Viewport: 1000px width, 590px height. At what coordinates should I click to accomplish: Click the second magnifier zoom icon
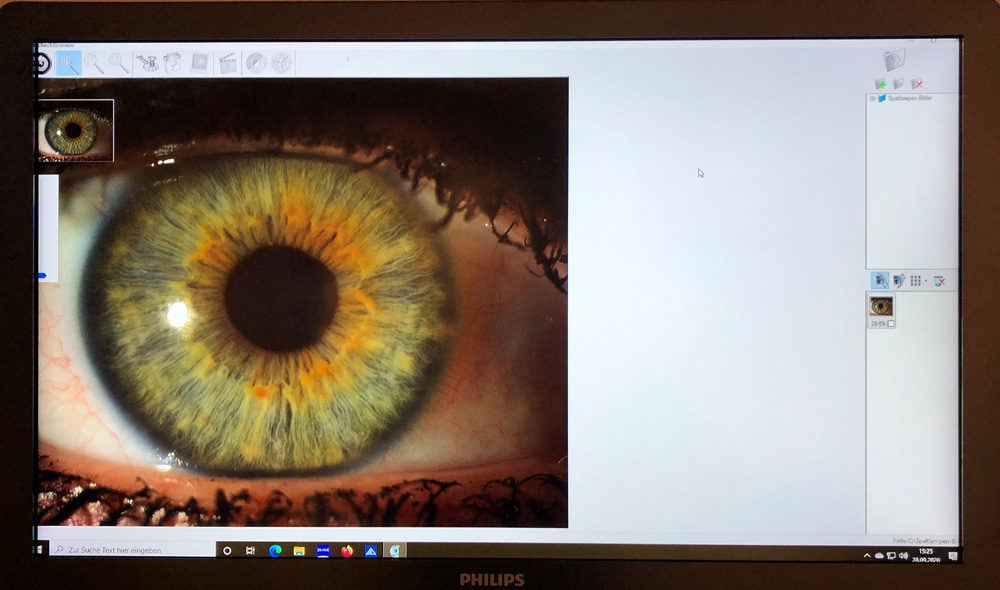[x=94, y=64]
